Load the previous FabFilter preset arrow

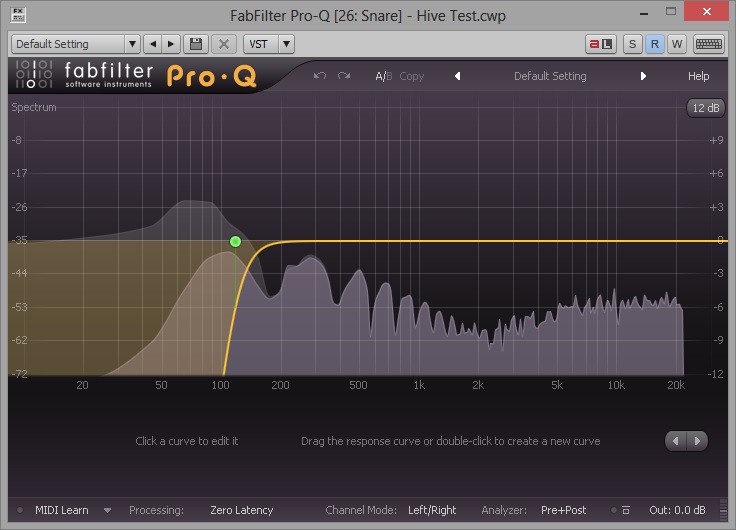tap(457, 76)
